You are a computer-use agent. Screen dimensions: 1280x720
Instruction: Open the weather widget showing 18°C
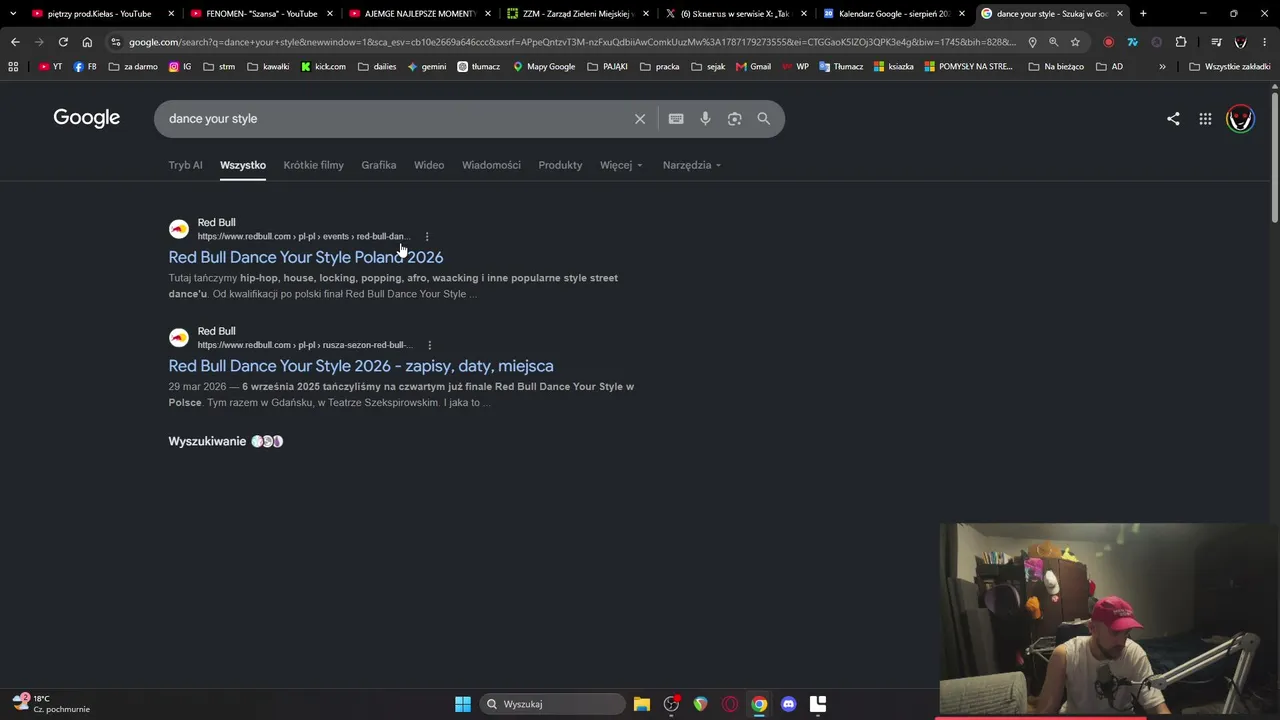52,704
